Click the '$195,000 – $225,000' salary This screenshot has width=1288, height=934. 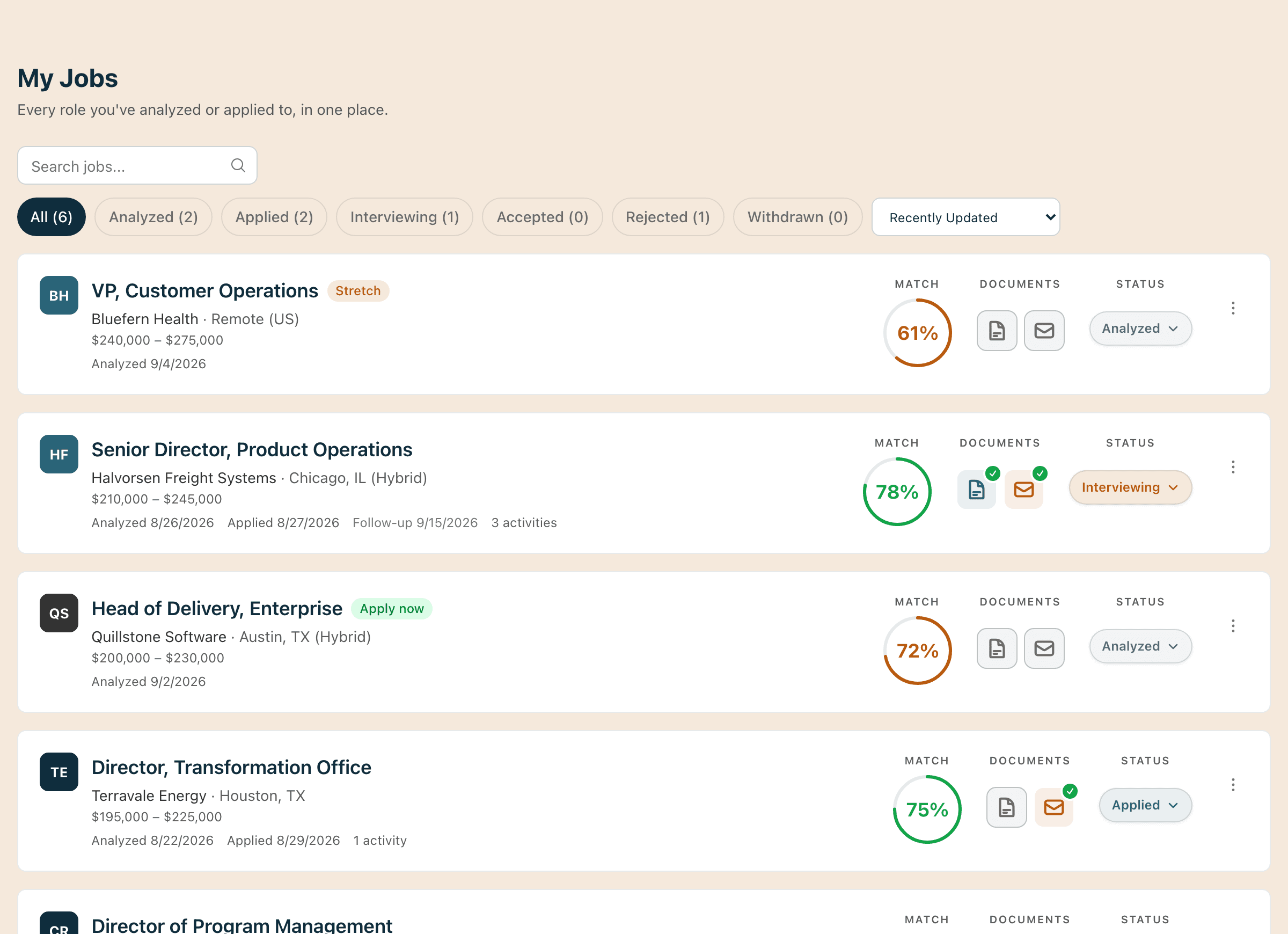157,817
